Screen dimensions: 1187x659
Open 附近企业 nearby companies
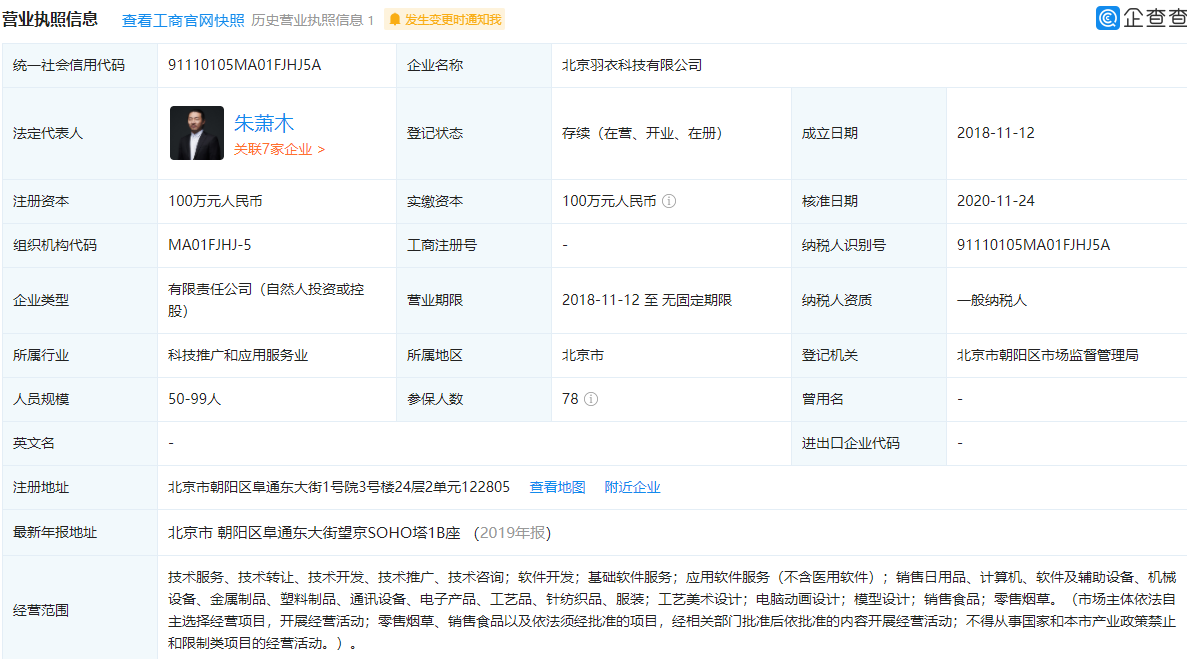point(632,487)
